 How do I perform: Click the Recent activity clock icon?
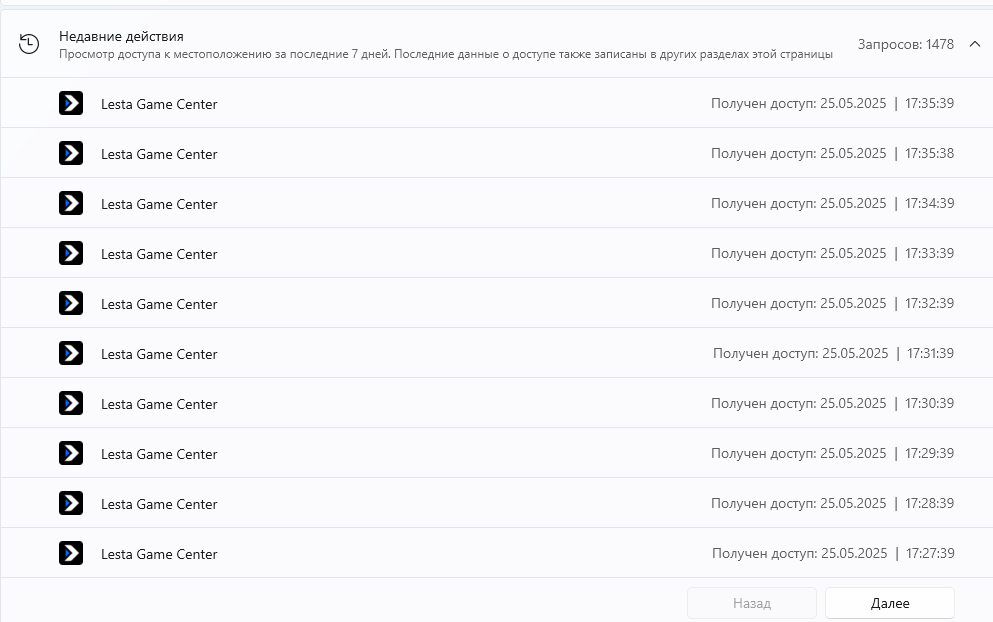[x=29, y=44]
